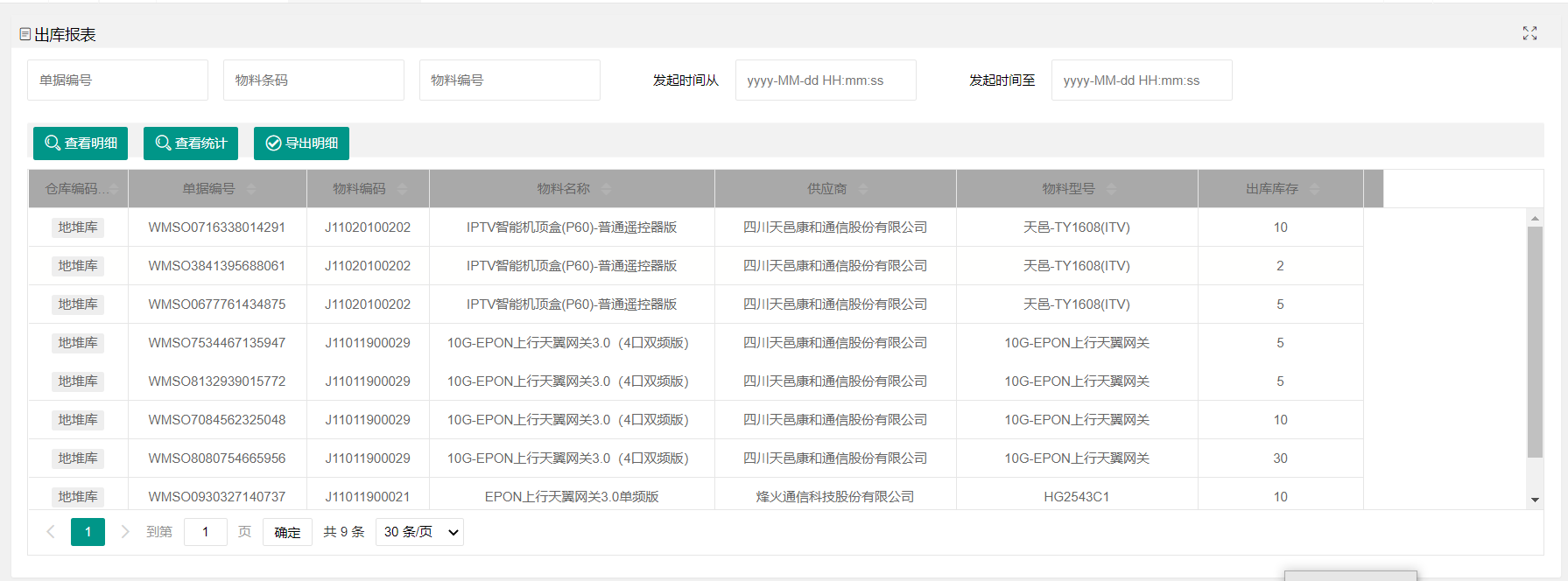The image size is (1568, 581).
Task: Select order WMSO8132939015772
Action: [217, 381]
